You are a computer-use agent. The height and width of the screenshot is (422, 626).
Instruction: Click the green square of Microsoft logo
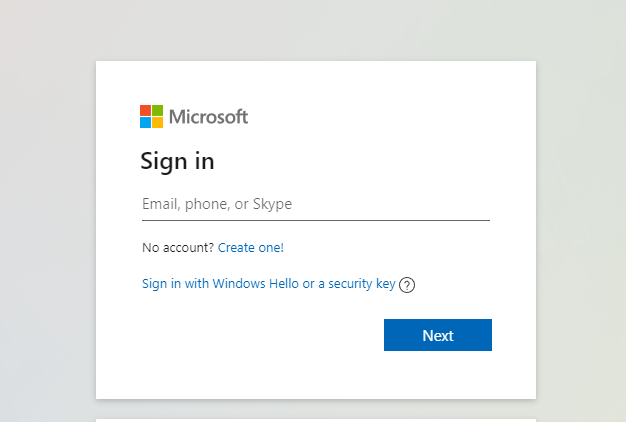157,111
